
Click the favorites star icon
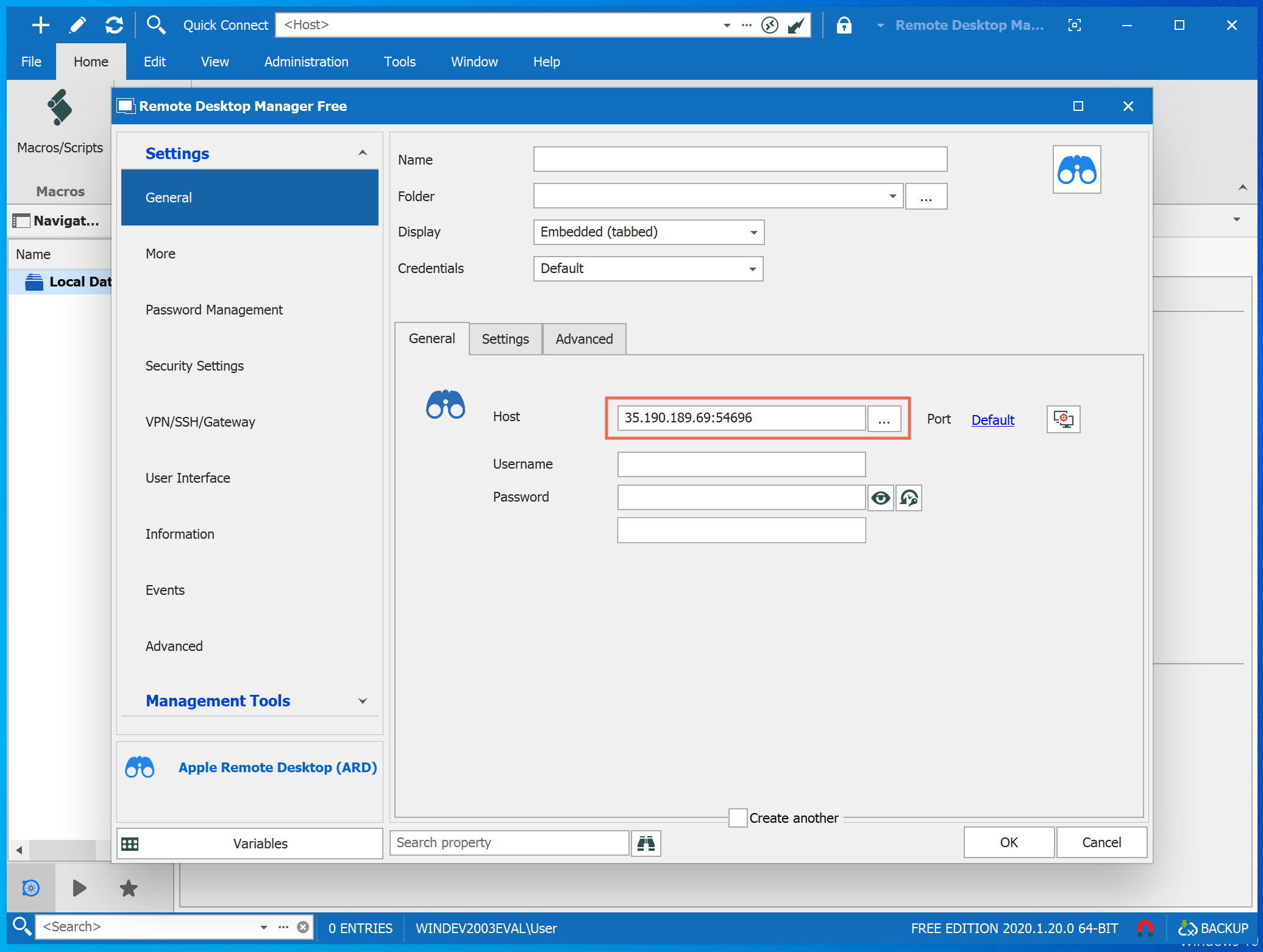click(x=128, y=888)
